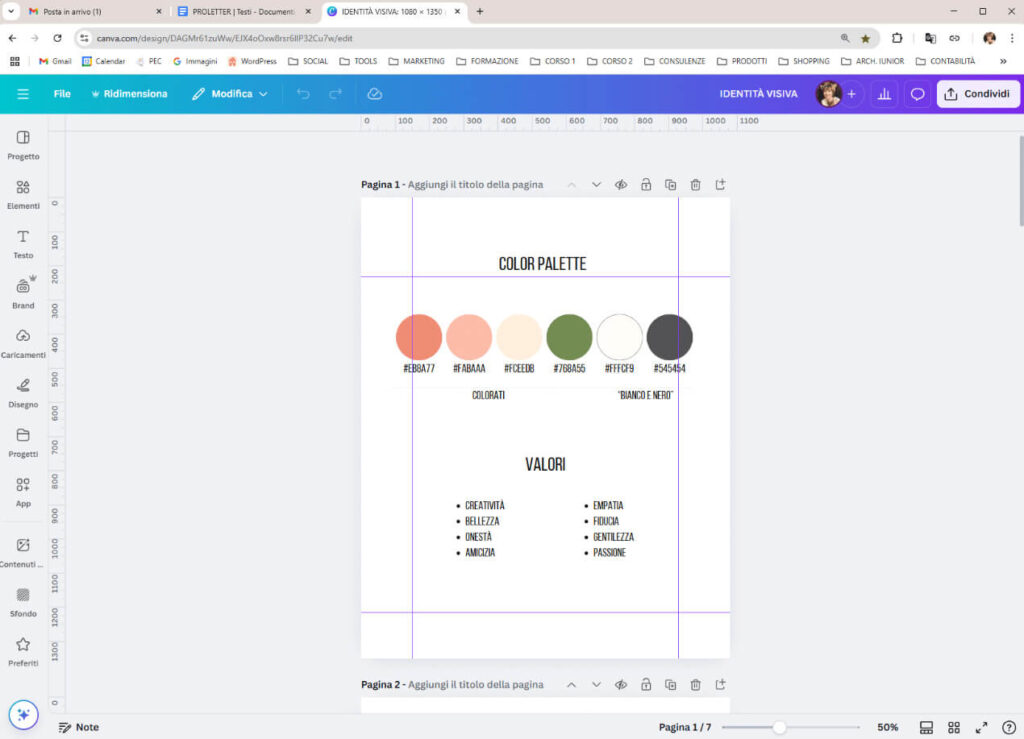Click the cloud save status icon

(374, 94)
